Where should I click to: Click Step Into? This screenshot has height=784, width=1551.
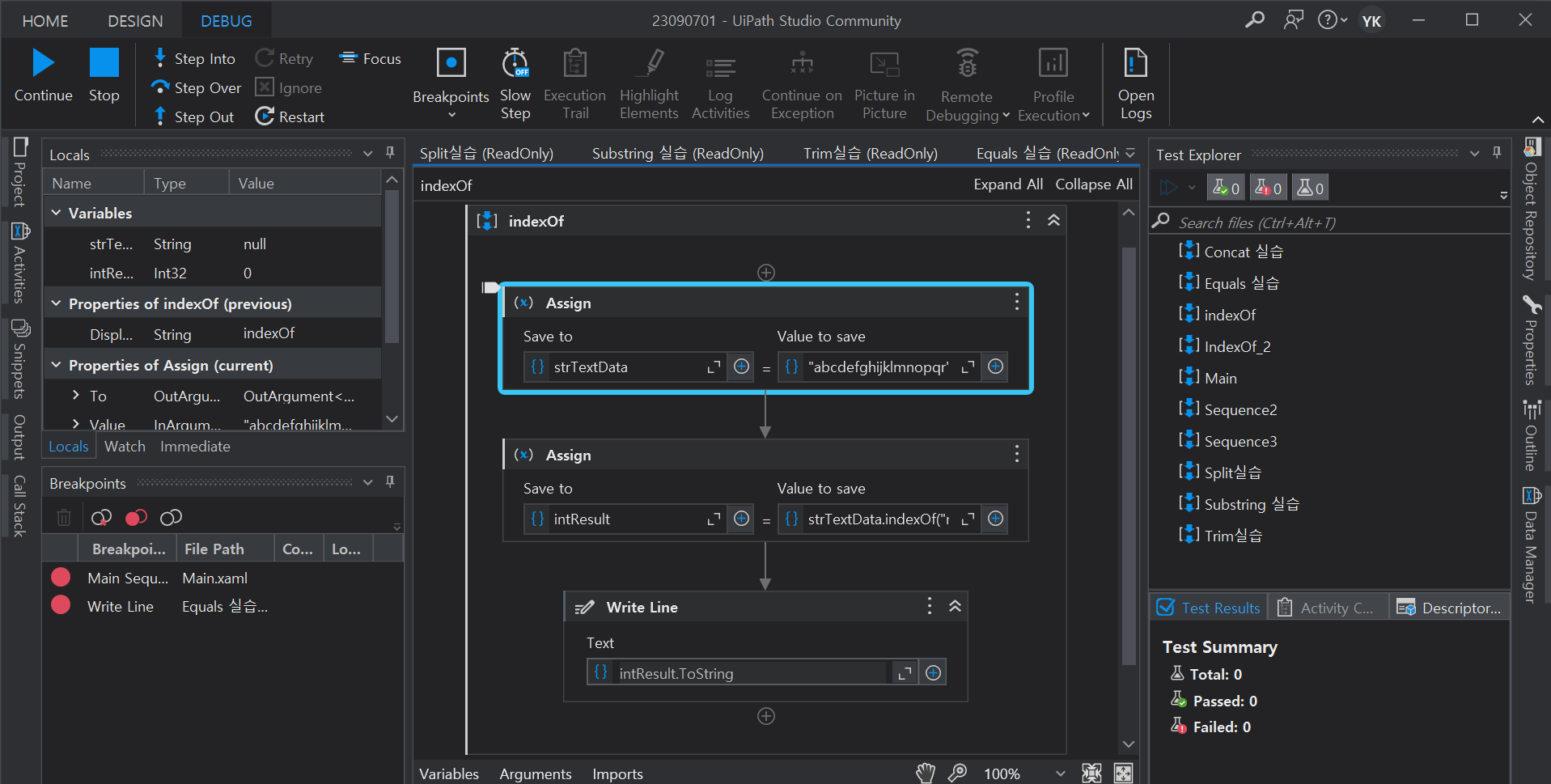pyautogui.click(x=194, y=58)
